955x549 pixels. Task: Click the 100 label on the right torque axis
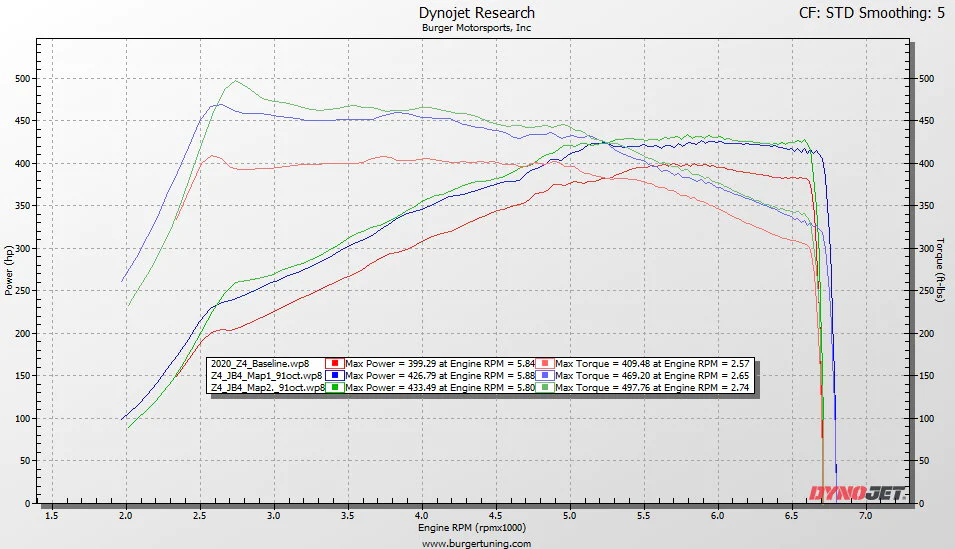coord(926,419)
